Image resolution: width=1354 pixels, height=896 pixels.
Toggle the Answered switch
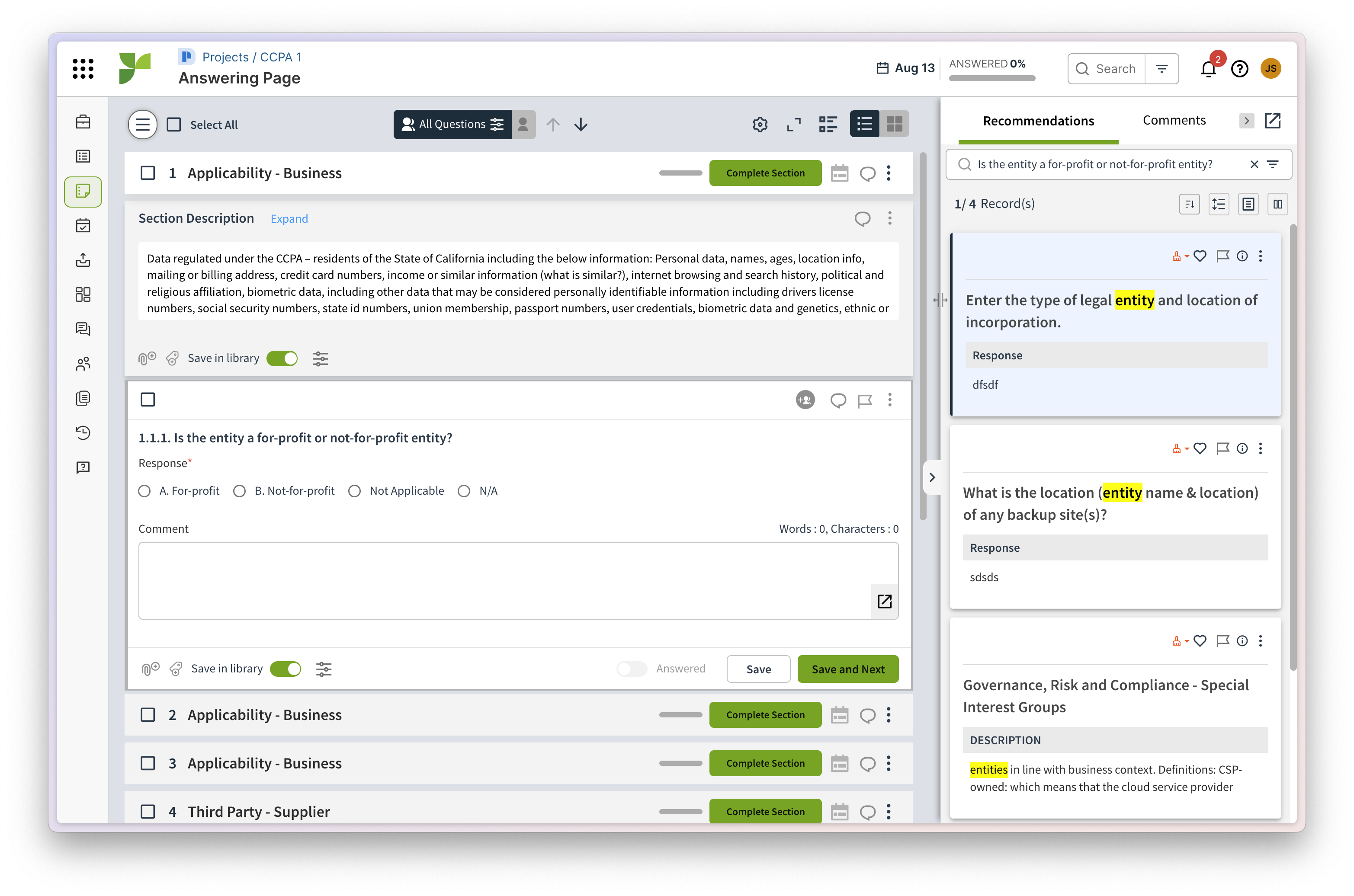tap(631, 669)
